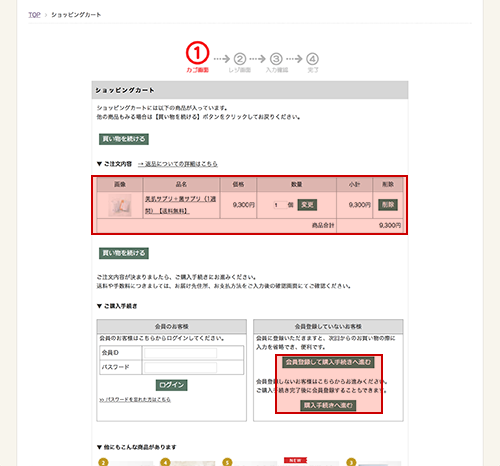Click the 9,300円 value in the 価格 column
This screenshot has width=500, height=466.
click(244, 205)
